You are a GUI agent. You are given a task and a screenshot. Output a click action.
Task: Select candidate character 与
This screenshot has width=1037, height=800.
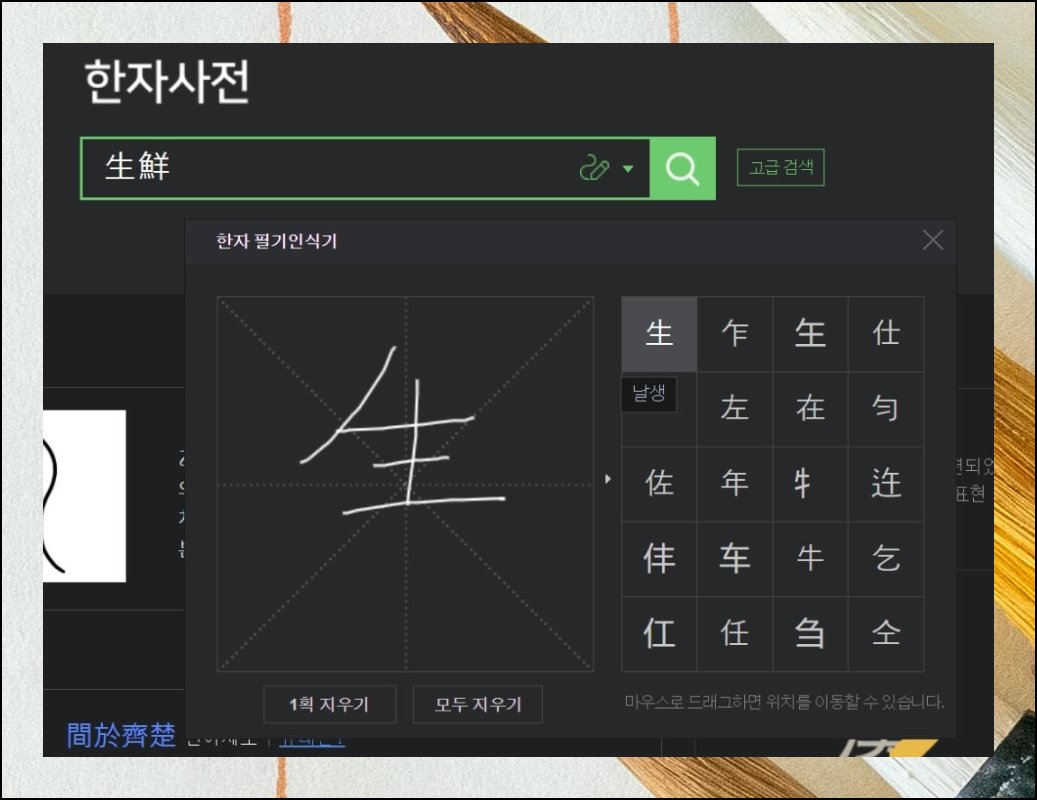coord(886,409)
